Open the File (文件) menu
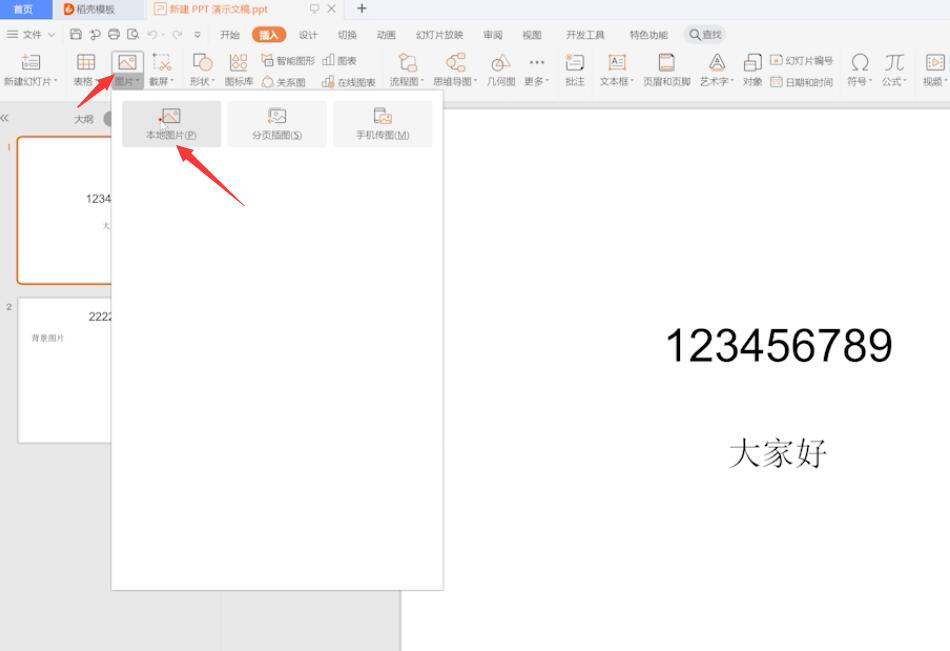The height and width of the screenshot is (651, 950). (x=30, y=35)
